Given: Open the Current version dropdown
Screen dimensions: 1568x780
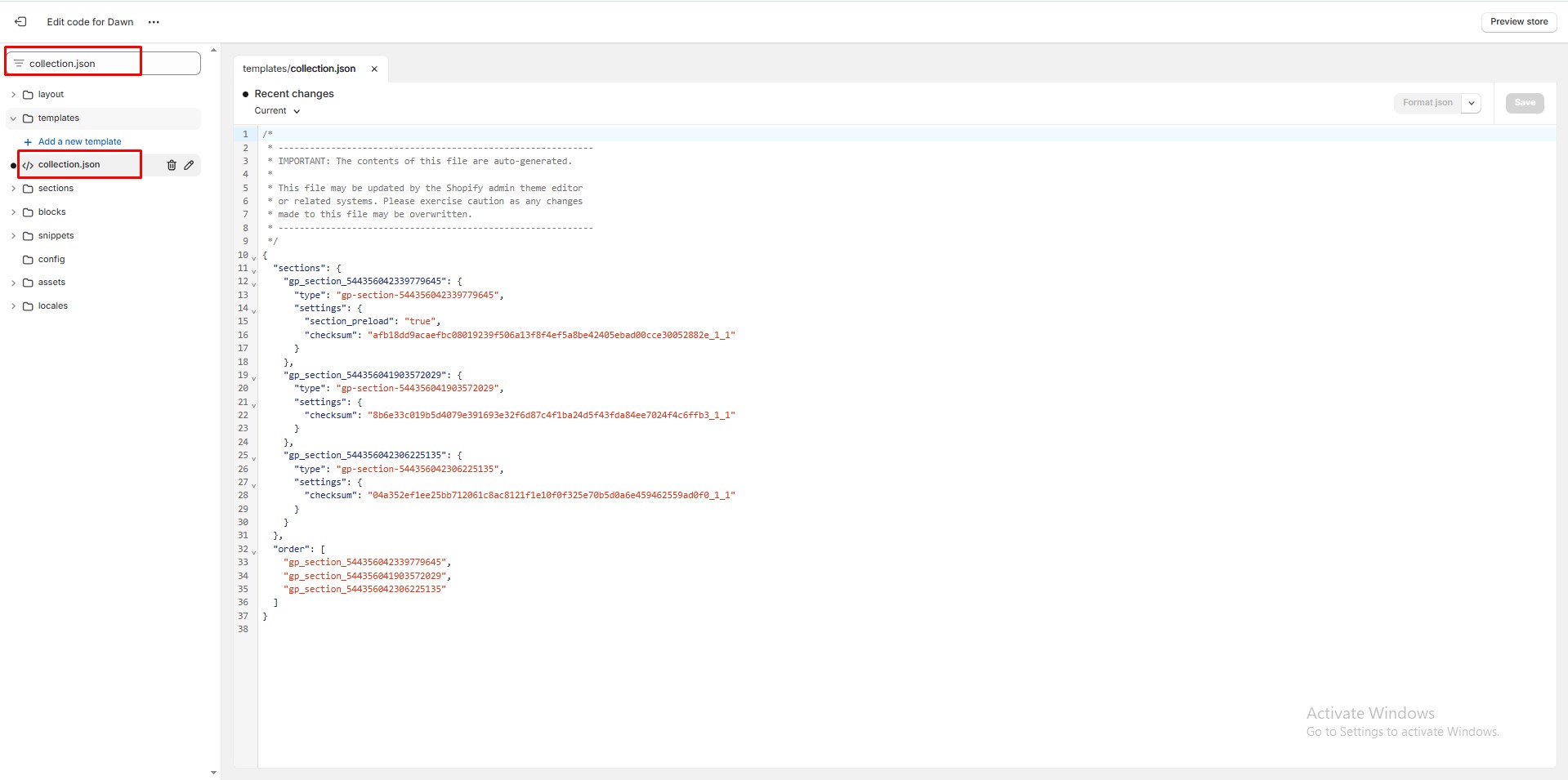Looking at the screenshot, I should 277,111.
